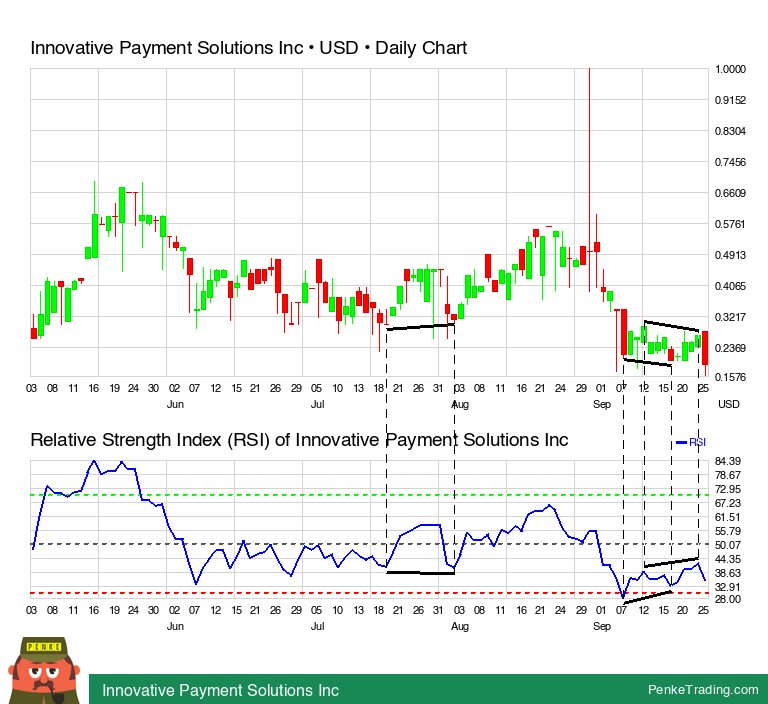The width and height of the screenshot is (768, 704).
Task: Click the RSI legend entry
Action: tap(691, 442)
